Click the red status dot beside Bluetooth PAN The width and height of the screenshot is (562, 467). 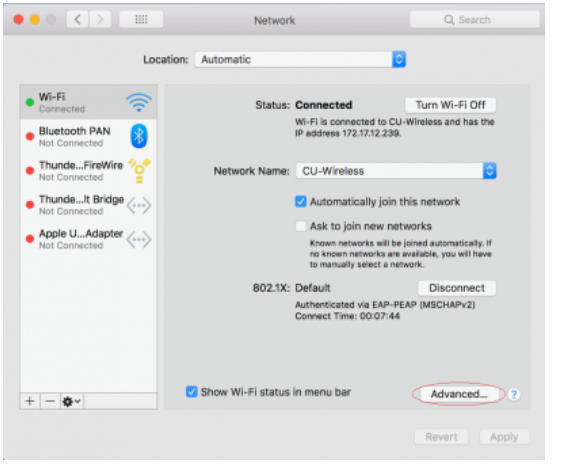click(x=30, y=137)
